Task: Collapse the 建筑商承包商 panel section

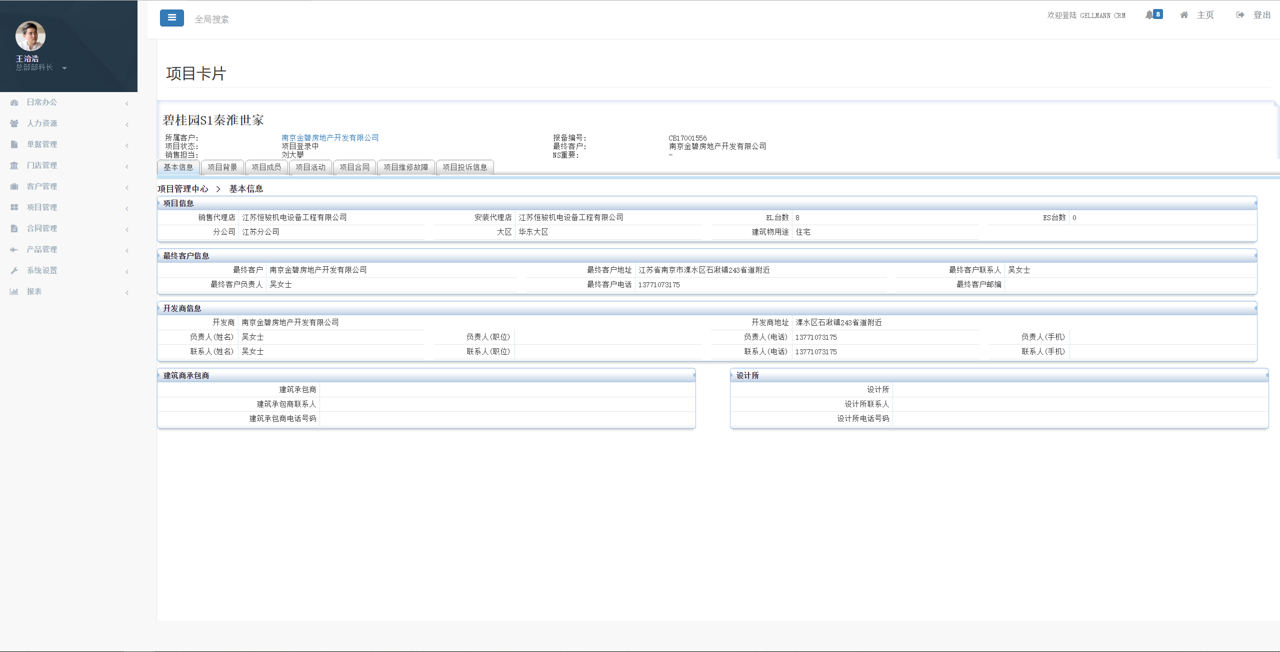Action: (x=694, y=375)
